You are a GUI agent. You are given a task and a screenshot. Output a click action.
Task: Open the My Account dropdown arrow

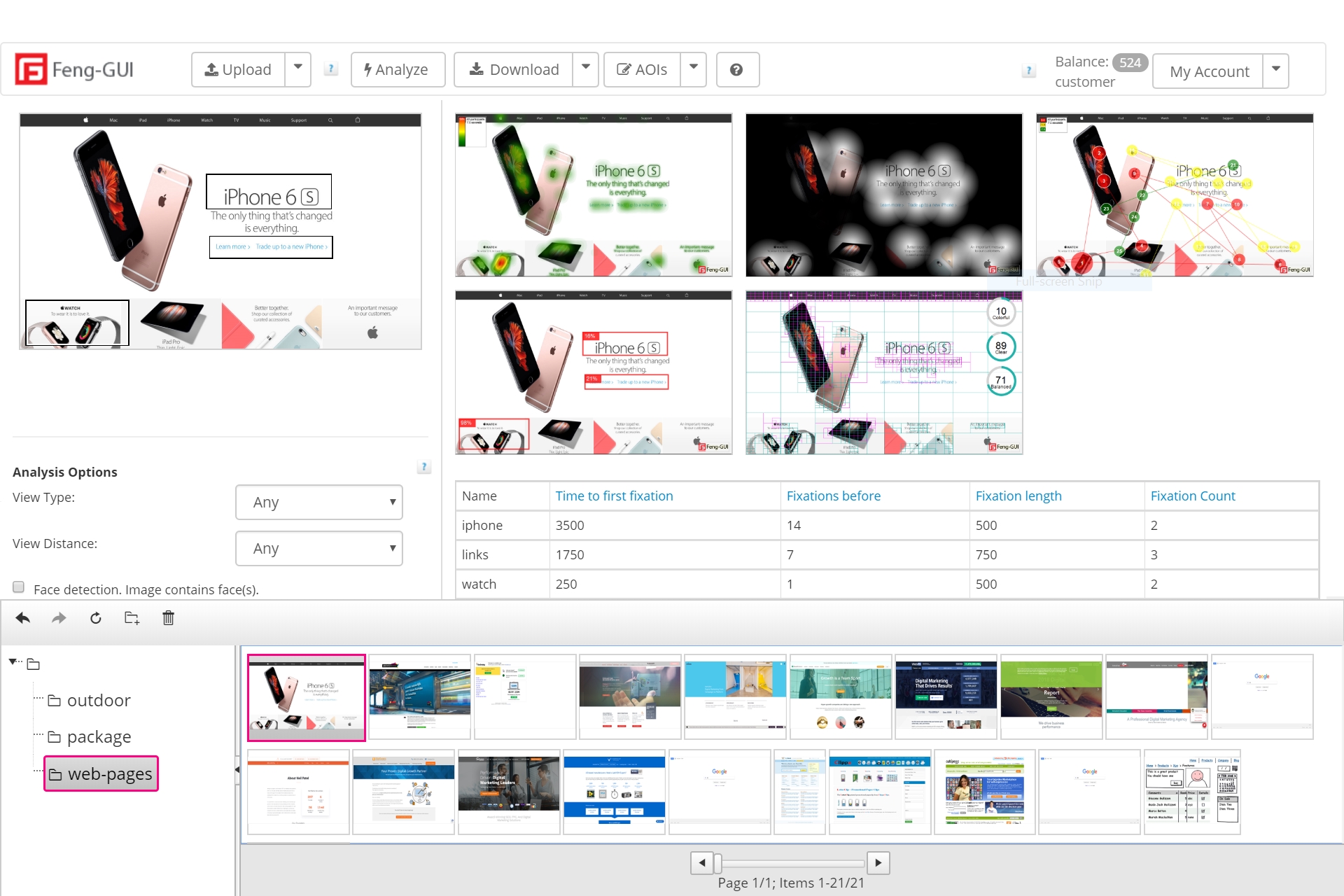click(1275, 71)
